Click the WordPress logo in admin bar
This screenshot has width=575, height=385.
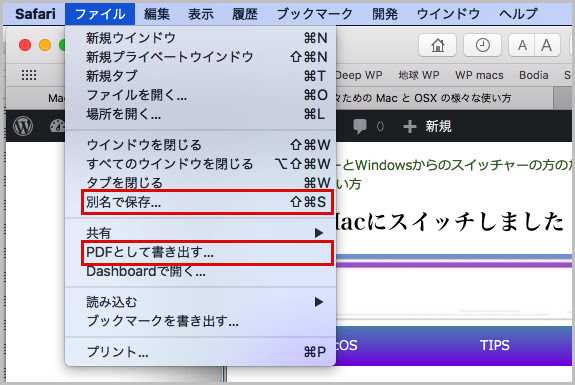pyautogui.click(x=23, y=126)
